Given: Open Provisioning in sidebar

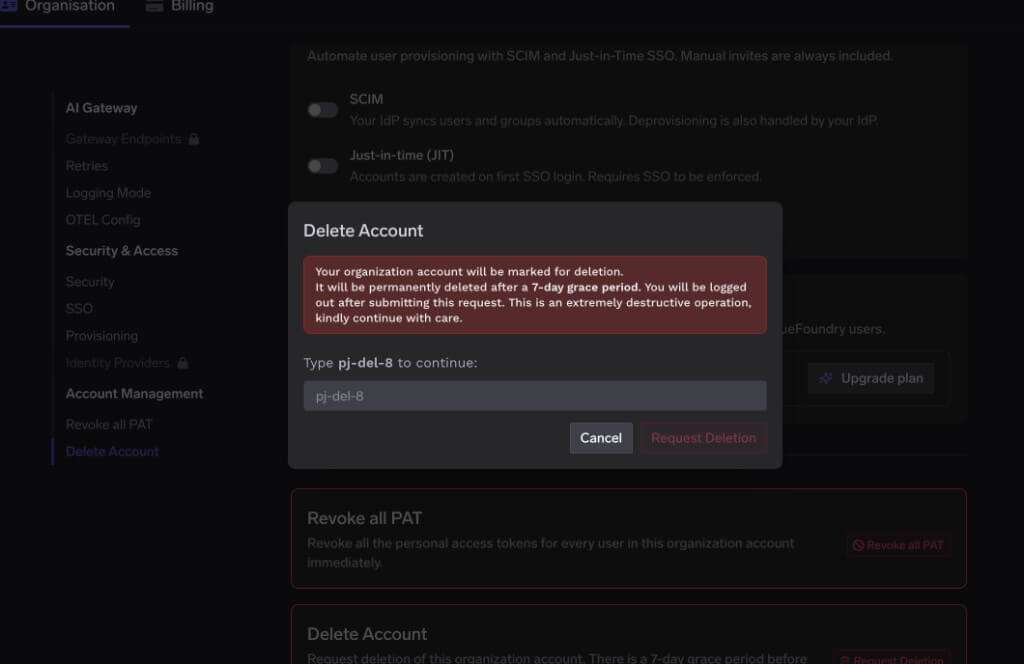Looking at the screenshot, I should point(102,336).
